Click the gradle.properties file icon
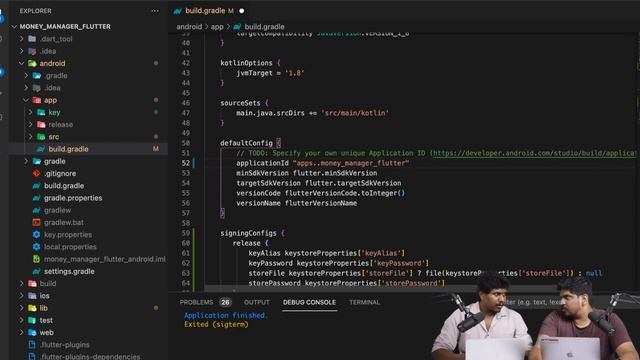 coord(36,198)
